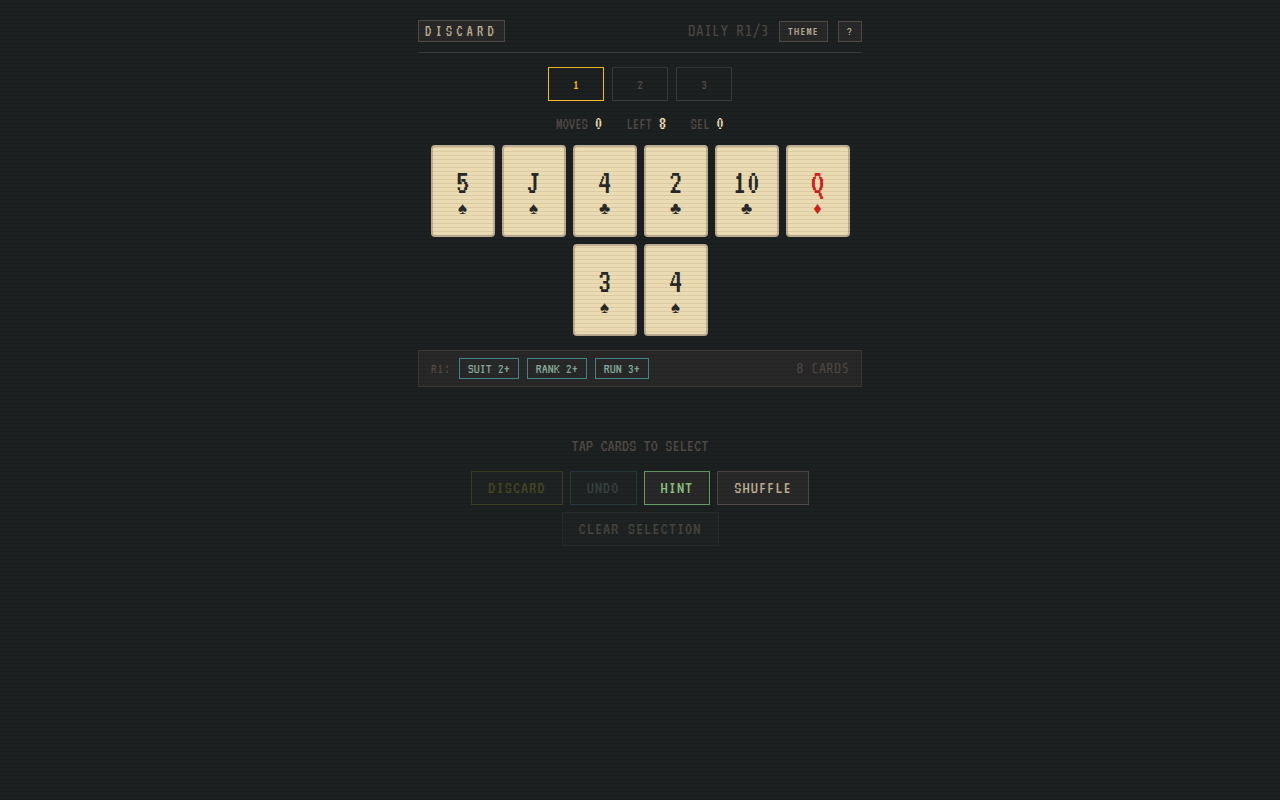1280x800 pixels.
Task: Click the SUIT 2+ rule tag
Action: 488,369
